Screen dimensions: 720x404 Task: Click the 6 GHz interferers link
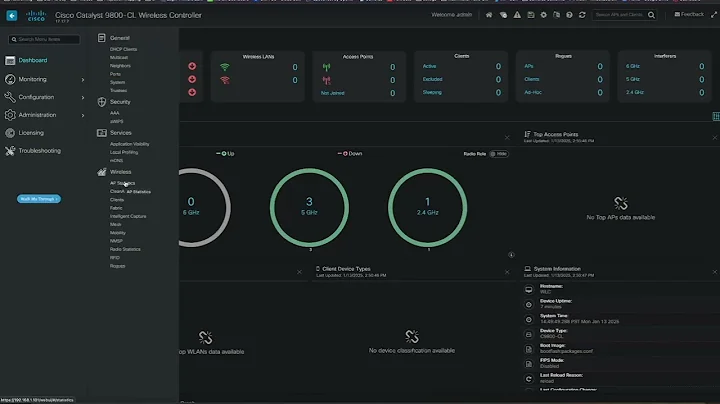point(632,67)
